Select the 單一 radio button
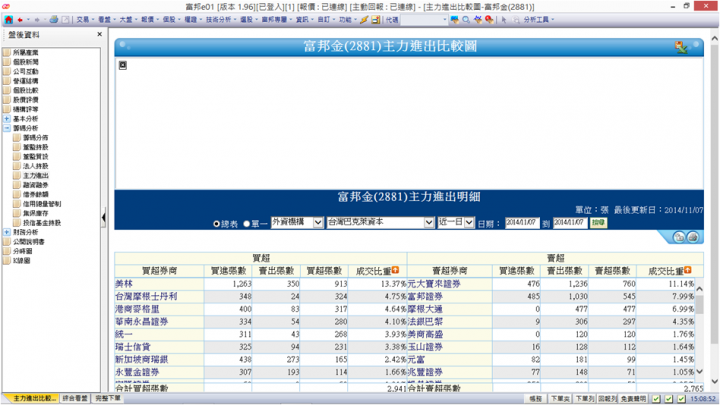Viewport: 720px width, 405px height. pos(247,224)
